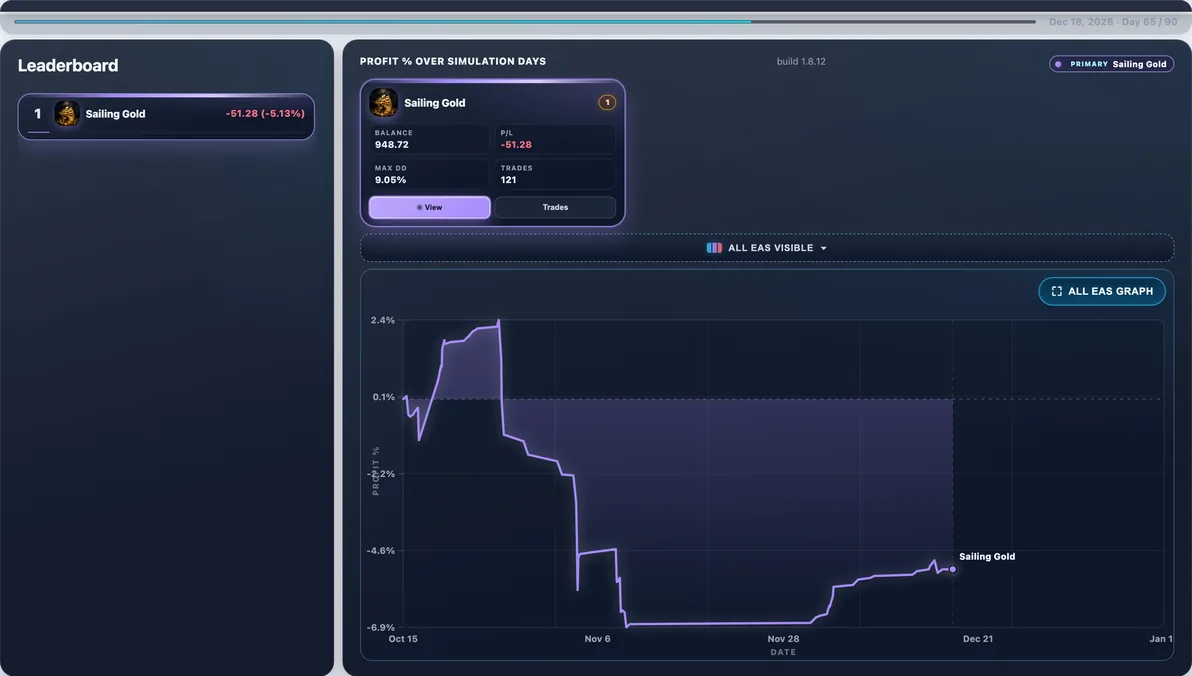The height and width of the screenshot is (676, 1192).
Task: Open Trades for Sailing Gold
Action: pyautogui.click(x=555, y=208)
